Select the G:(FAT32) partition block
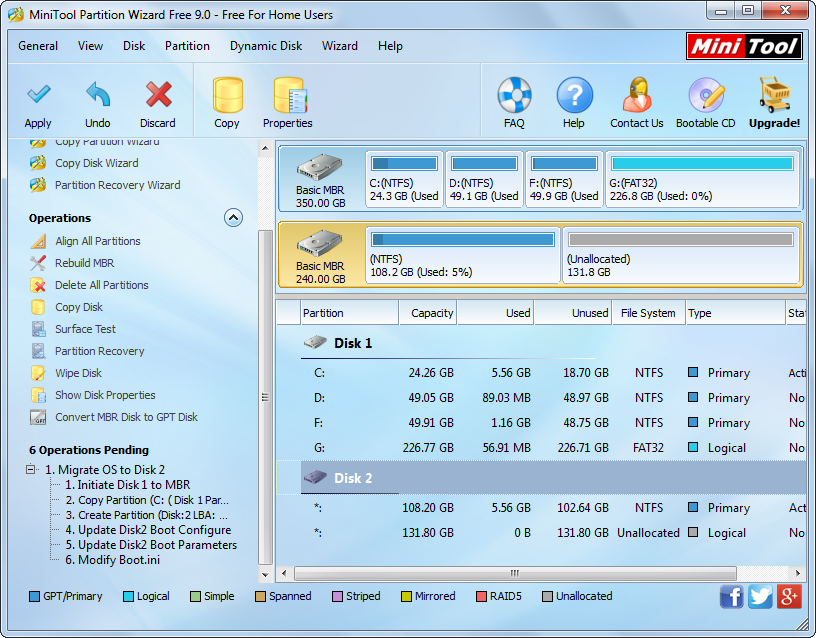 point(703,179)
